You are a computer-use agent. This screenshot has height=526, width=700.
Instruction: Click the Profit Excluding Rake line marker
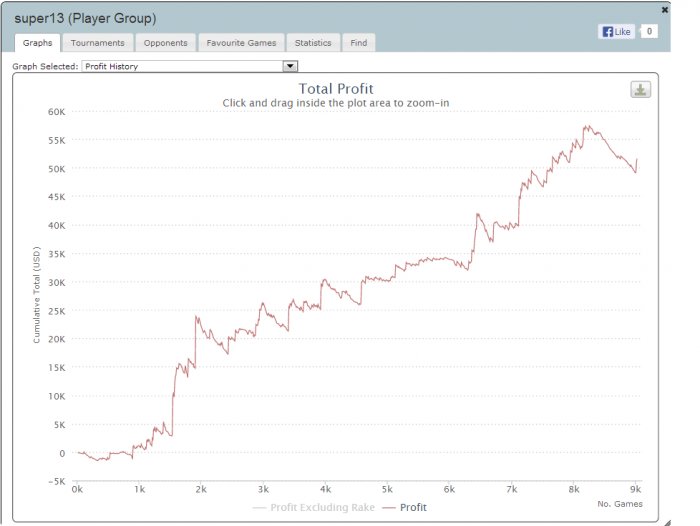click(x=259, y=508)
